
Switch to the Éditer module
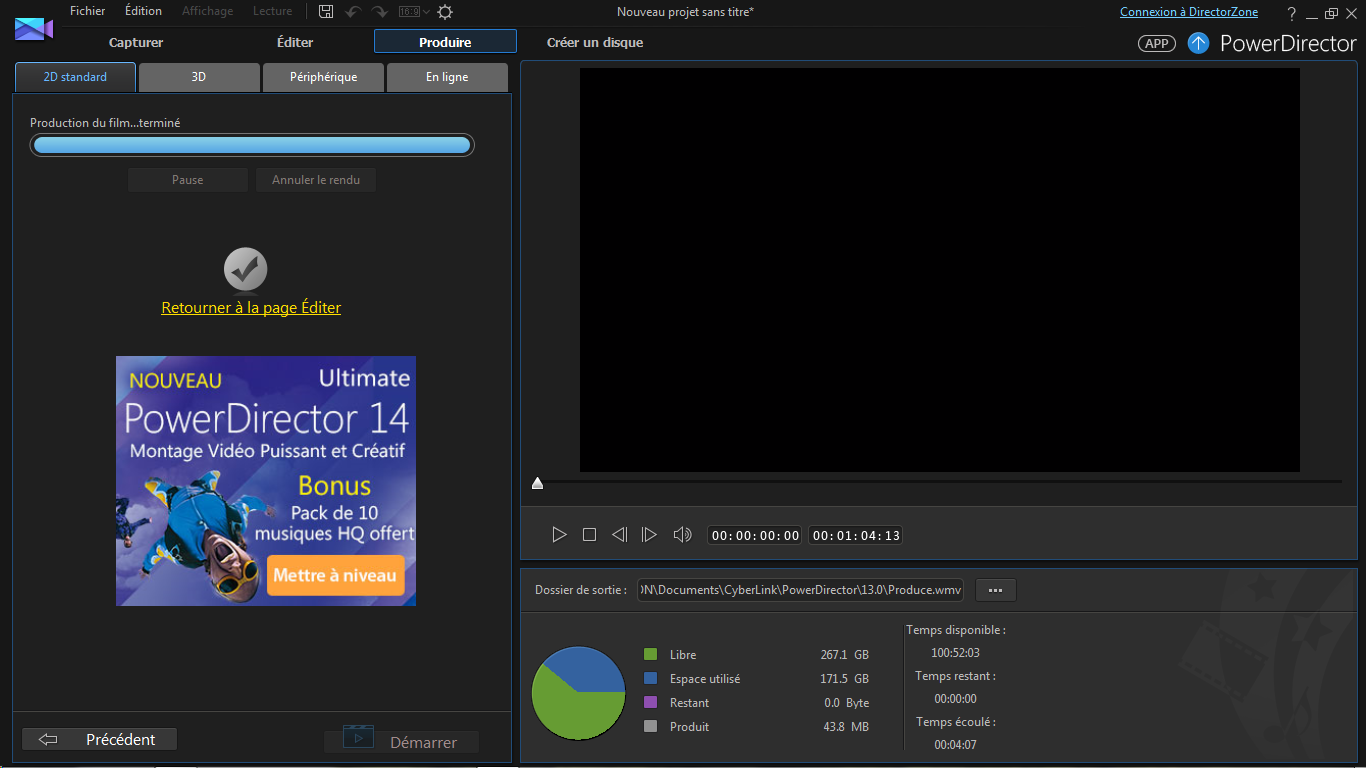(295, 42)
